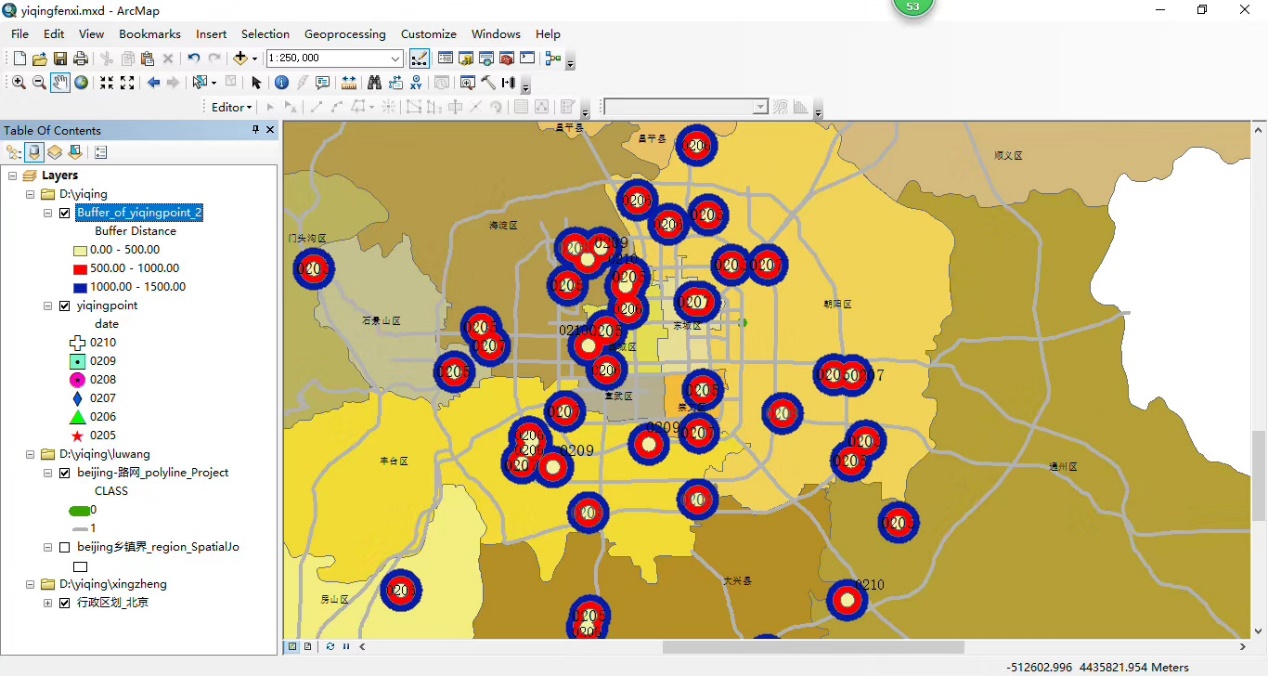
Task: Toggle visibility of yiqingpoint layer
Action: [x=65, y=306]
